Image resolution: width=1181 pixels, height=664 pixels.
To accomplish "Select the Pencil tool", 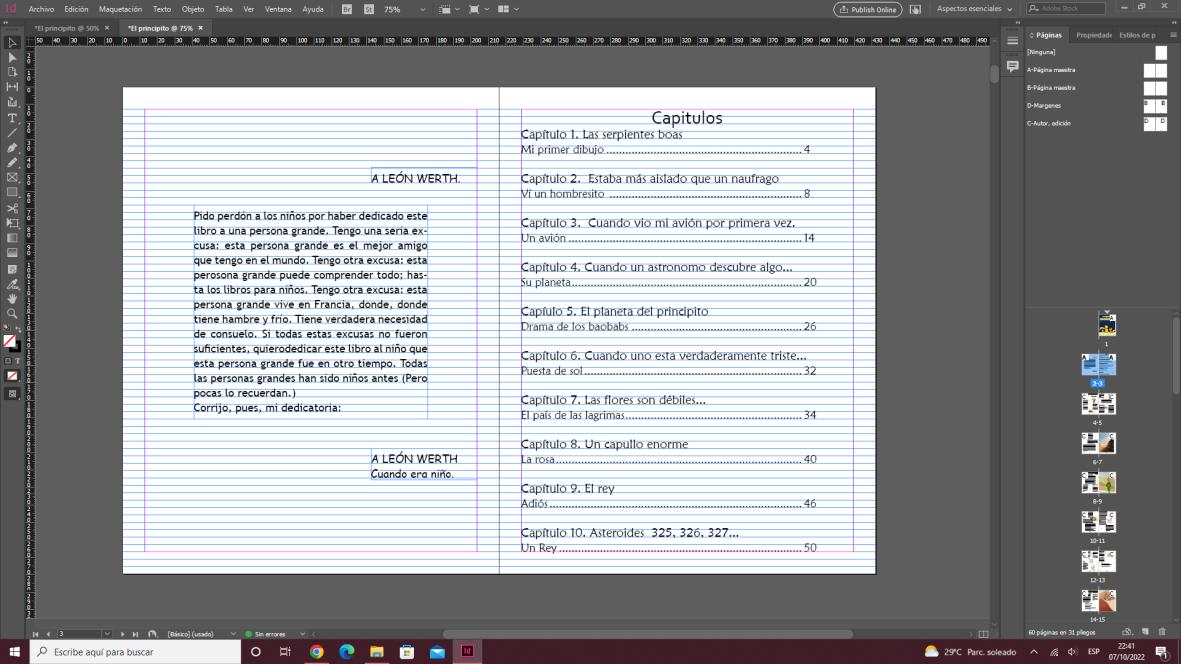I will coord(12,163).
